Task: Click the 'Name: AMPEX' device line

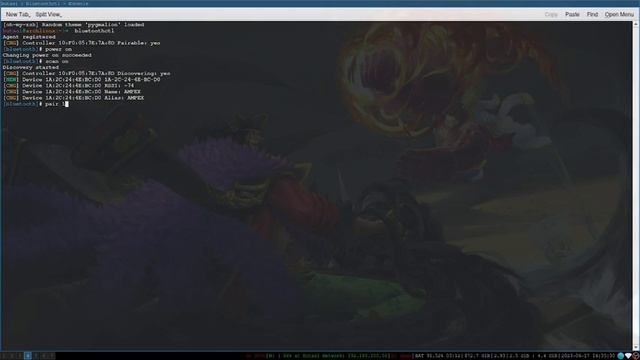Action: pos(71,92)
